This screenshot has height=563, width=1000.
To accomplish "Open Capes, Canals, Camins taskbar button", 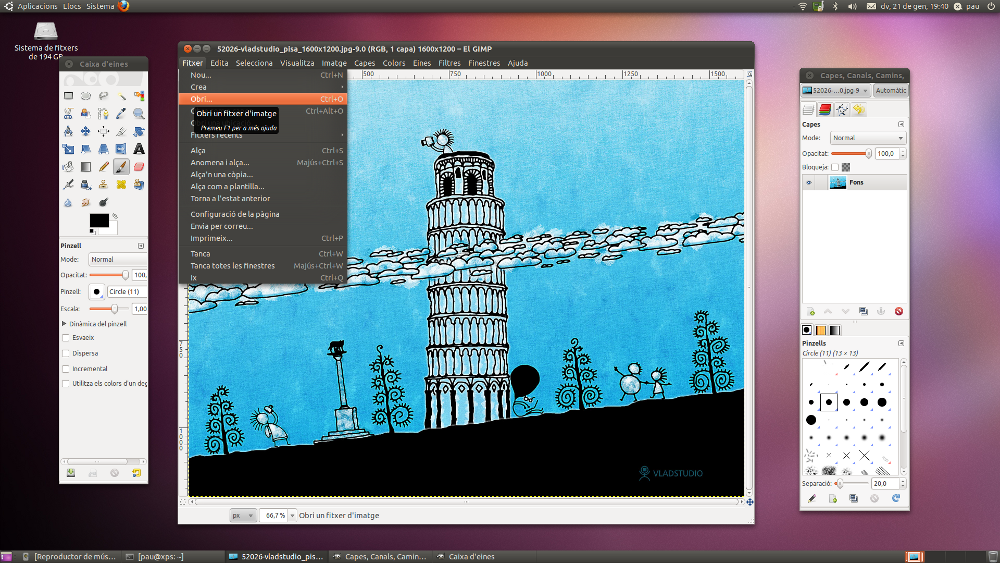I will click(380, 557).
